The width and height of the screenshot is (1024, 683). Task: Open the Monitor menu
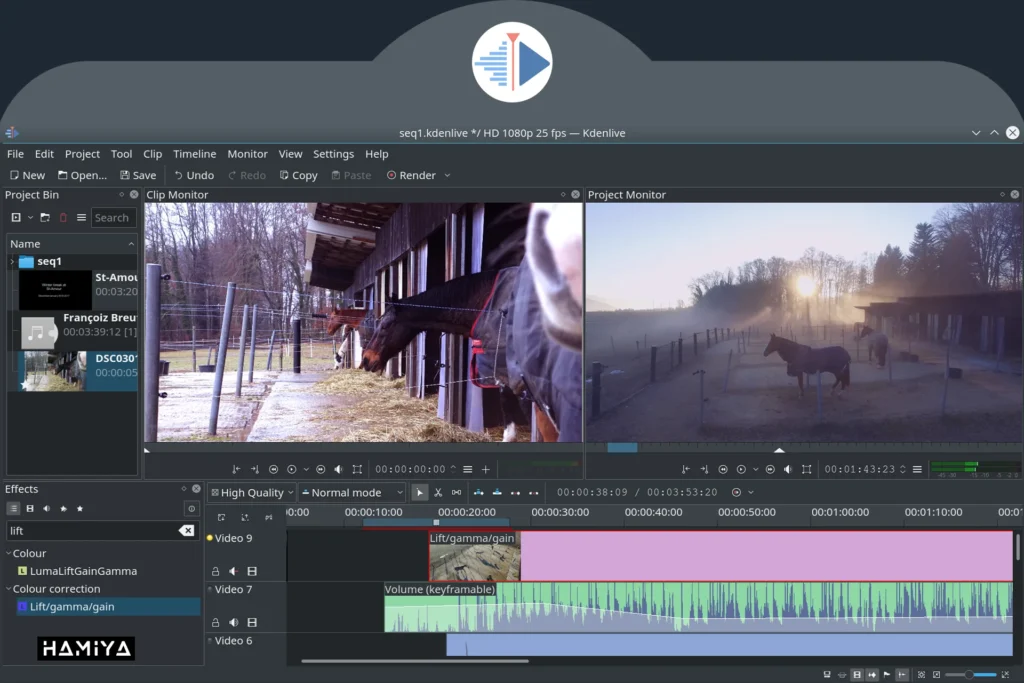[x=247, y=154]
